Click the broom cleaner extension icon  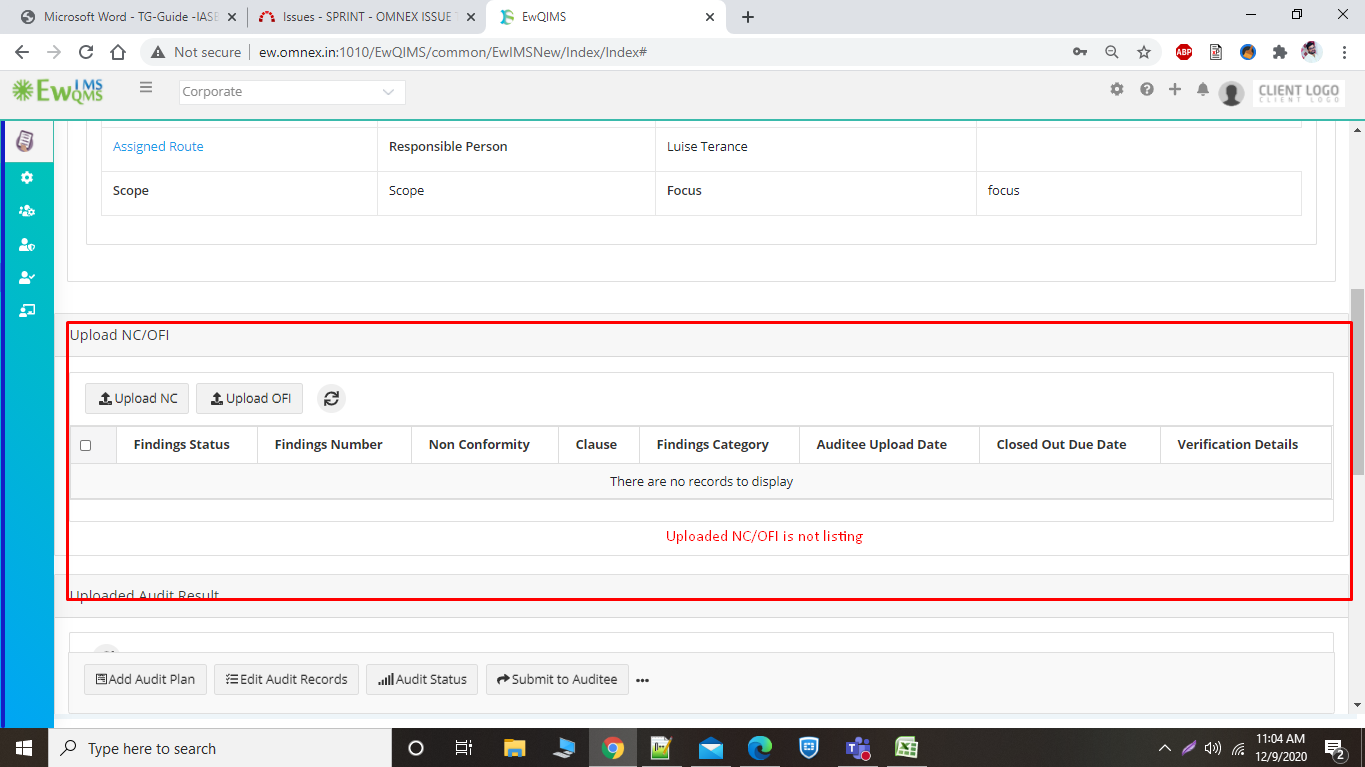pos(1248,52)
